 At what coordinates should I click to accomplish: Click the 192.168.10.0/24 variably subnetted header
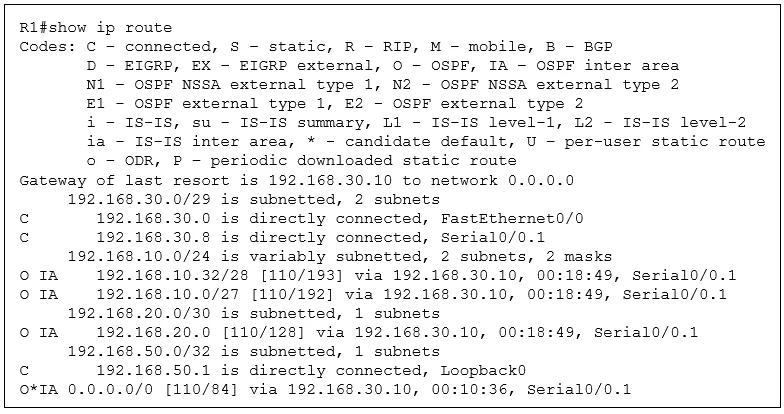(x=340, y=256)
